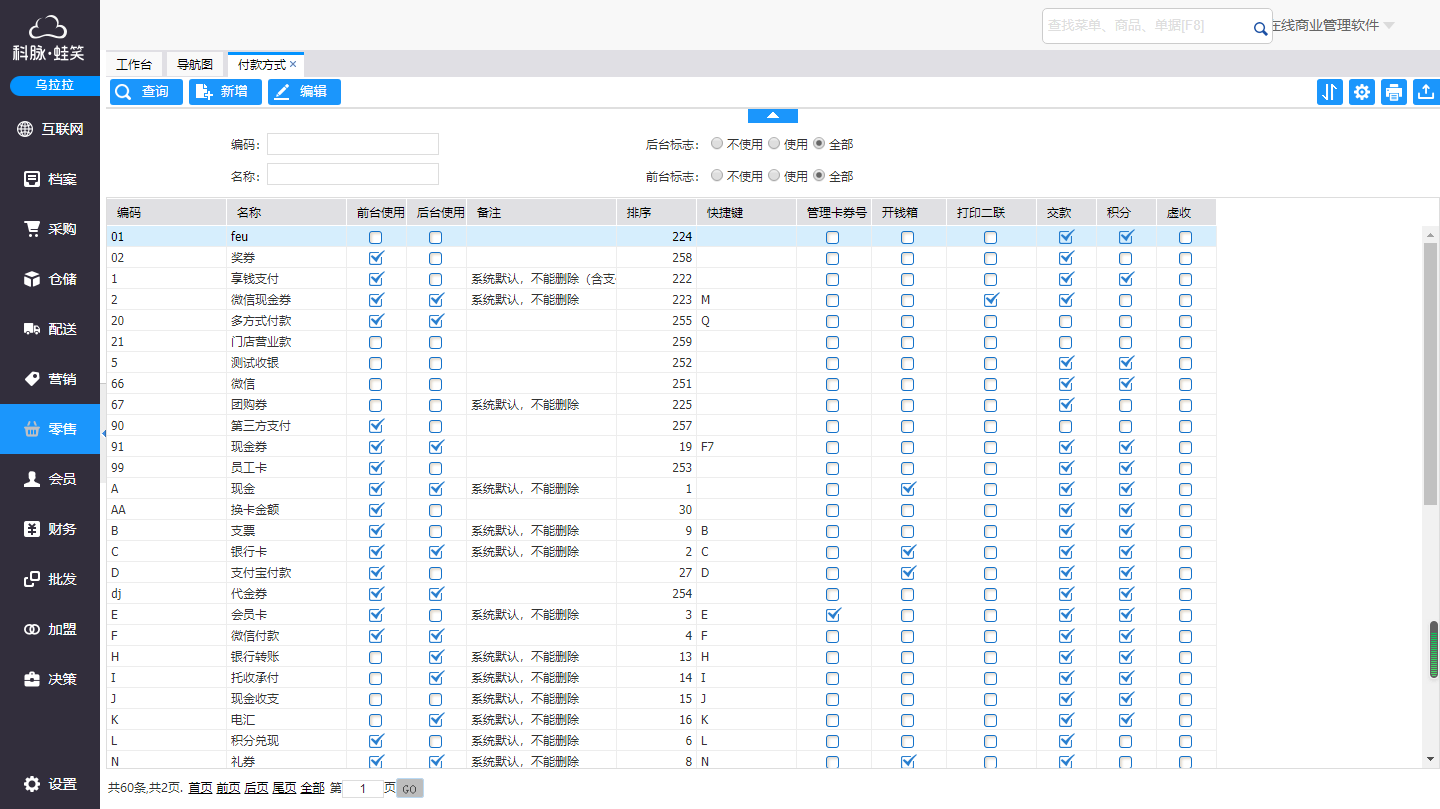Toggle 前台使用 checkbox for feu row
This screenshot has width=1440, height=809.
coord(376,237)
